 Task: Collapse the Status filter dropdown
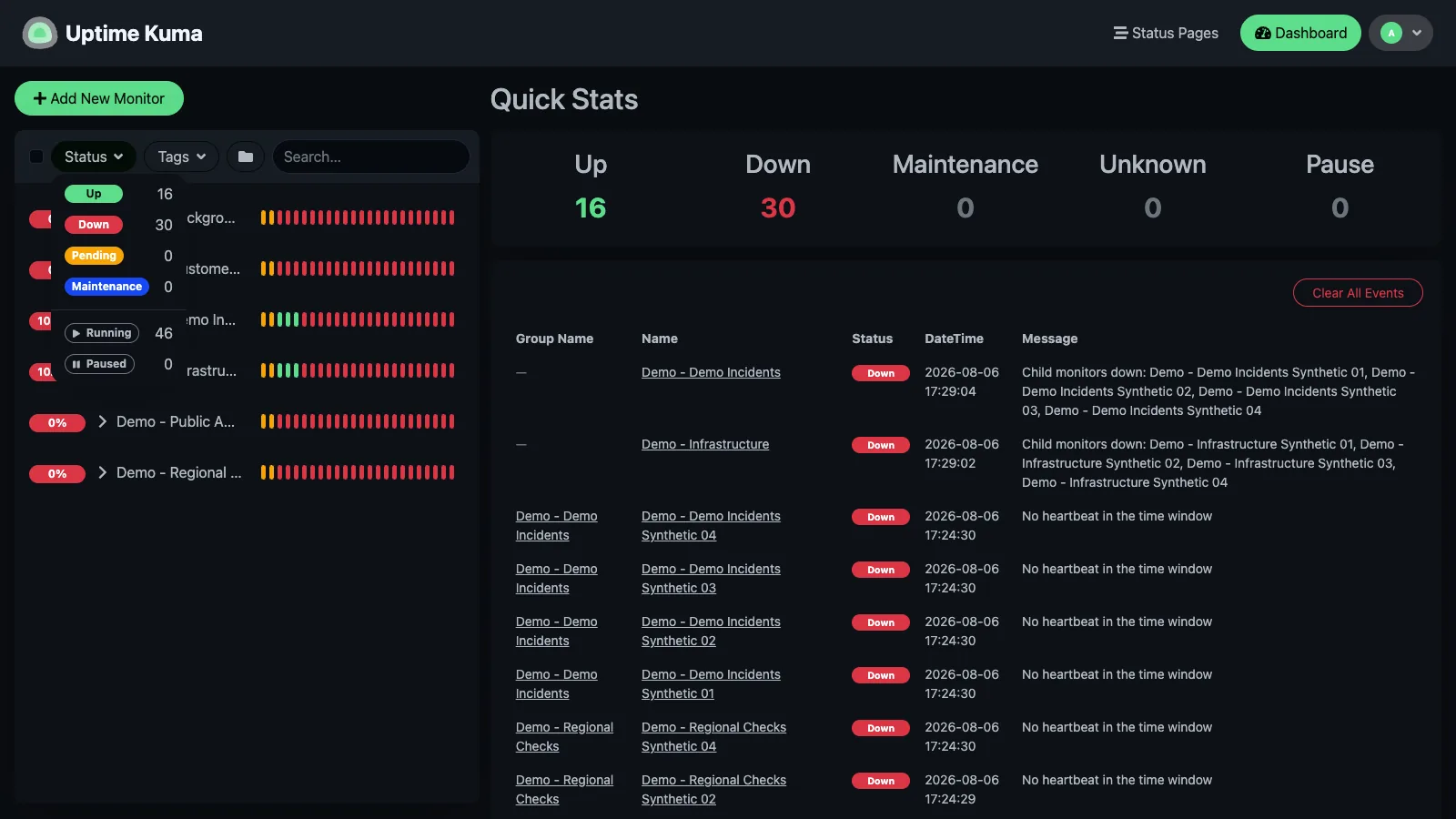(94, 157)
